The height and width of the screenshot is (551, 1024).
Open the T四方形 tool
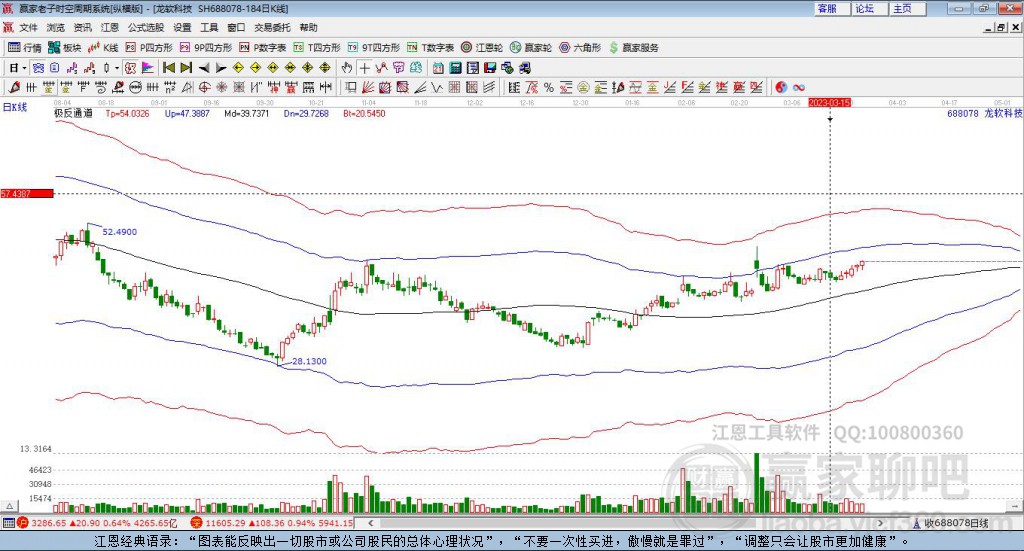317,48
